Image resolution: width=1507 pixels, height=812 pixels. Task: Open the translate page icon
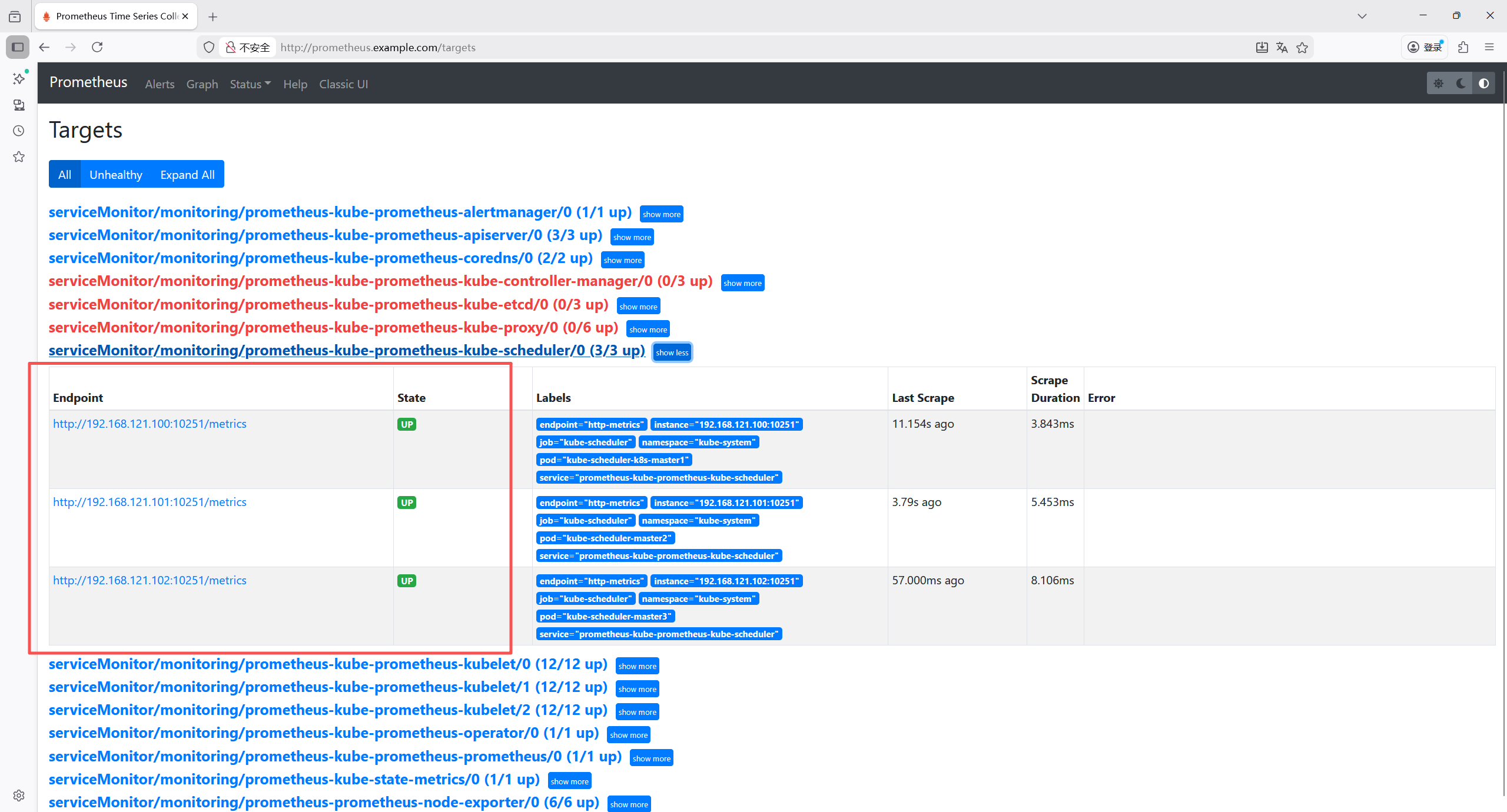point(1282,48)
